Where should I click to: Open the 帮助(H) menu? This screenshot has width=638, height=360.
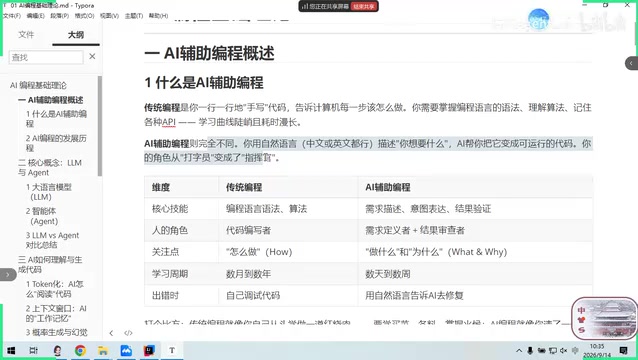(x=158, y=15)
